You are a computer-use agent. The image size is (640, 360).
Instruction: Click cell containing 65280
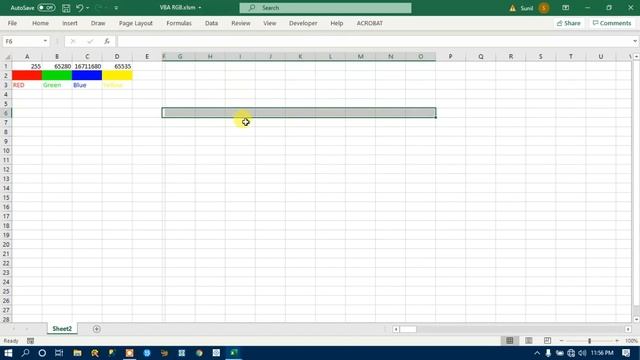coord(57,66)
